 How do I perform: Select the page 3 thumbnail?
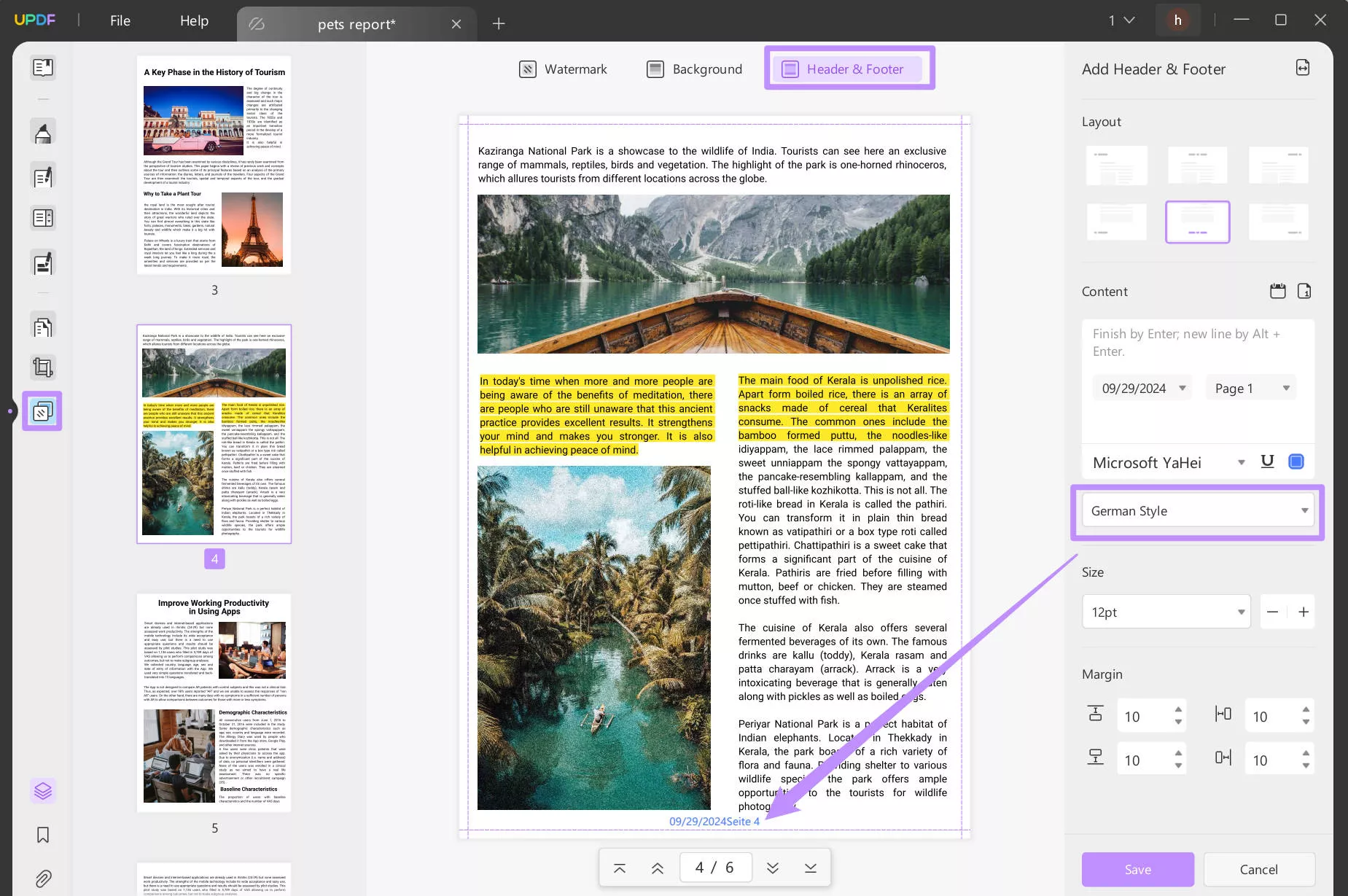(x=214, y=165)
